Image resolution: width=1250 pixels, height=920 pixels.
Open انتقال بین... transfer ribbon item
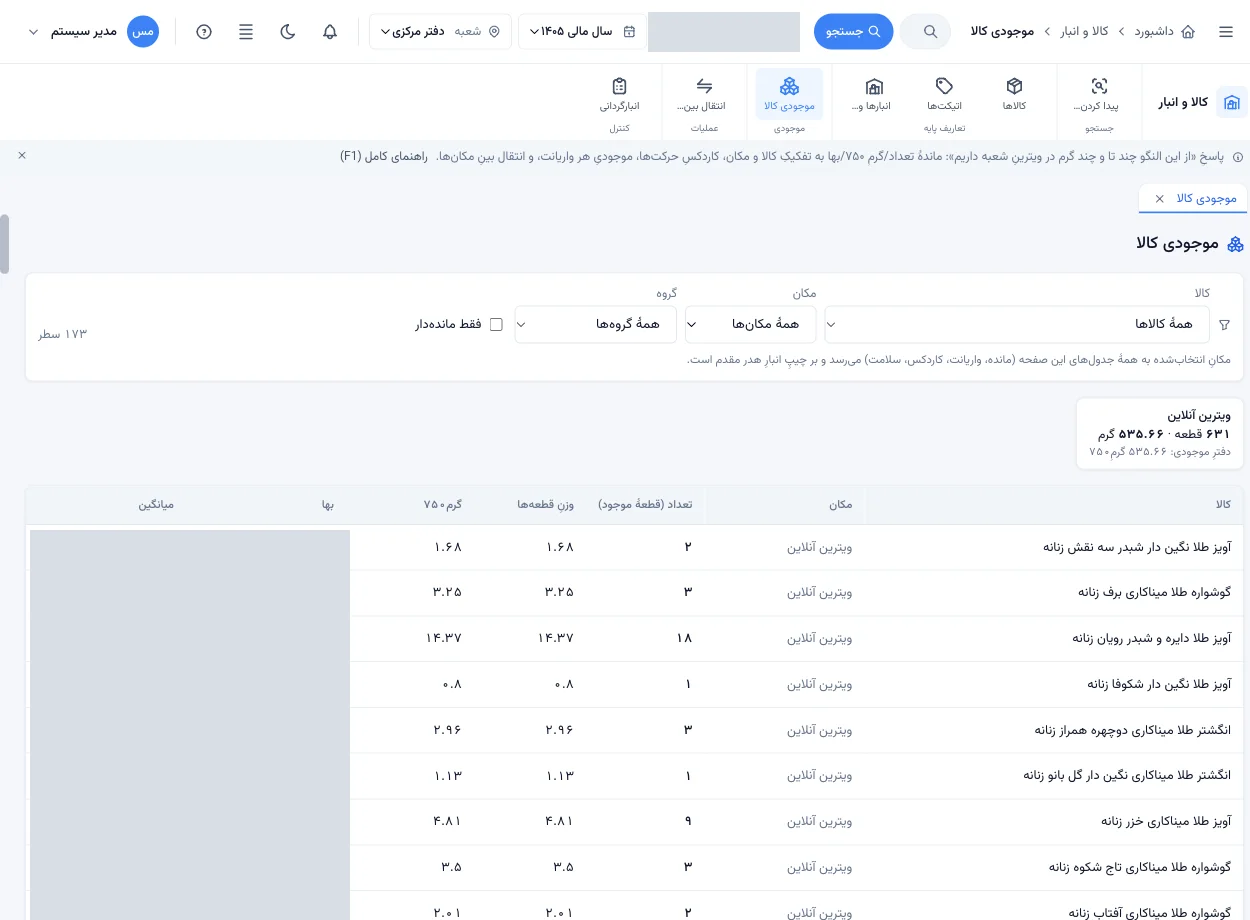coord(704,94)
